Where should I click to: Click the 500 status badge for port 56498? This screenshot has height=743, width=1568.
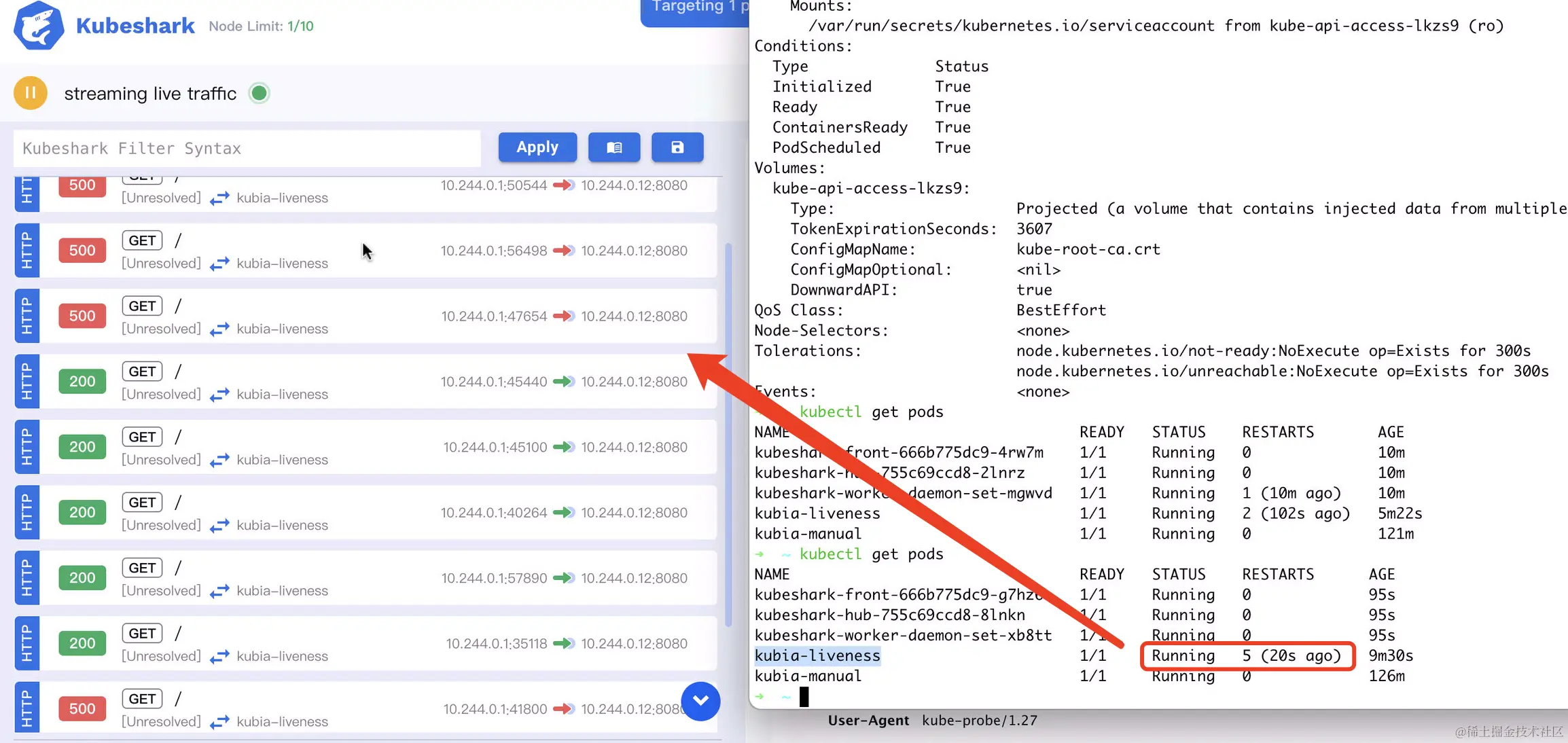(82, 250)
